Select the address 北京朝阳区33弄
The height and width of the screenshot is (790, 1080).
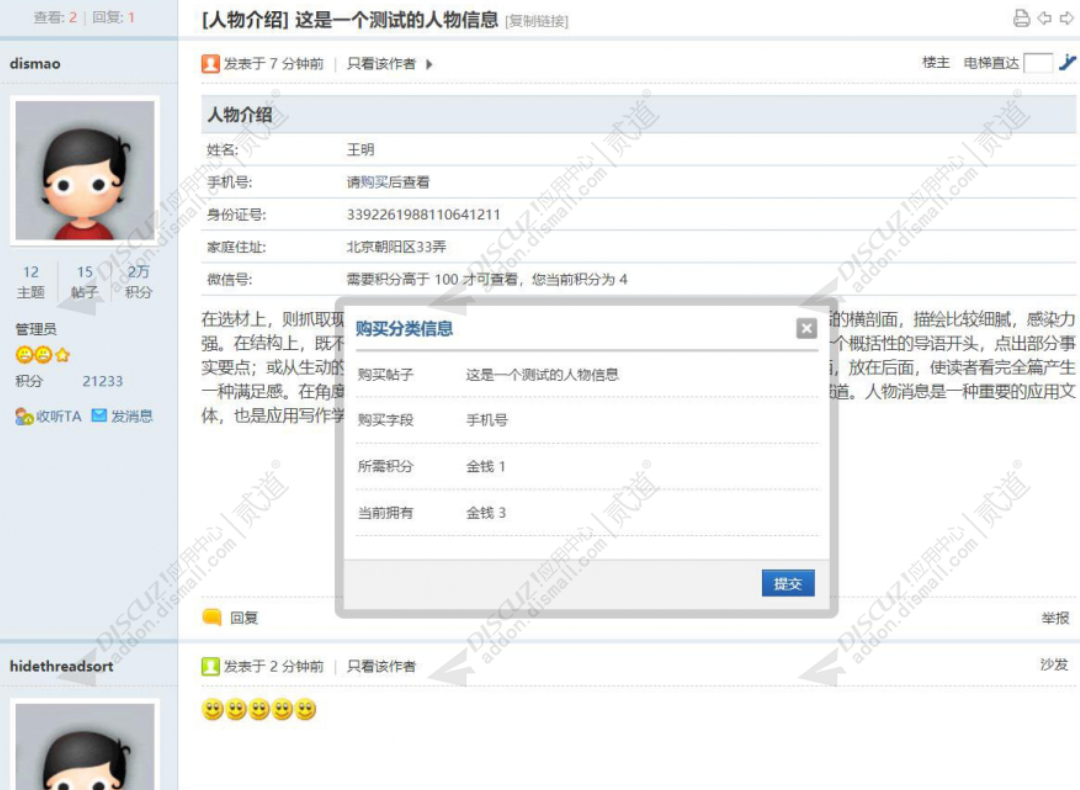pyautogui.click(x=396, y=247)
